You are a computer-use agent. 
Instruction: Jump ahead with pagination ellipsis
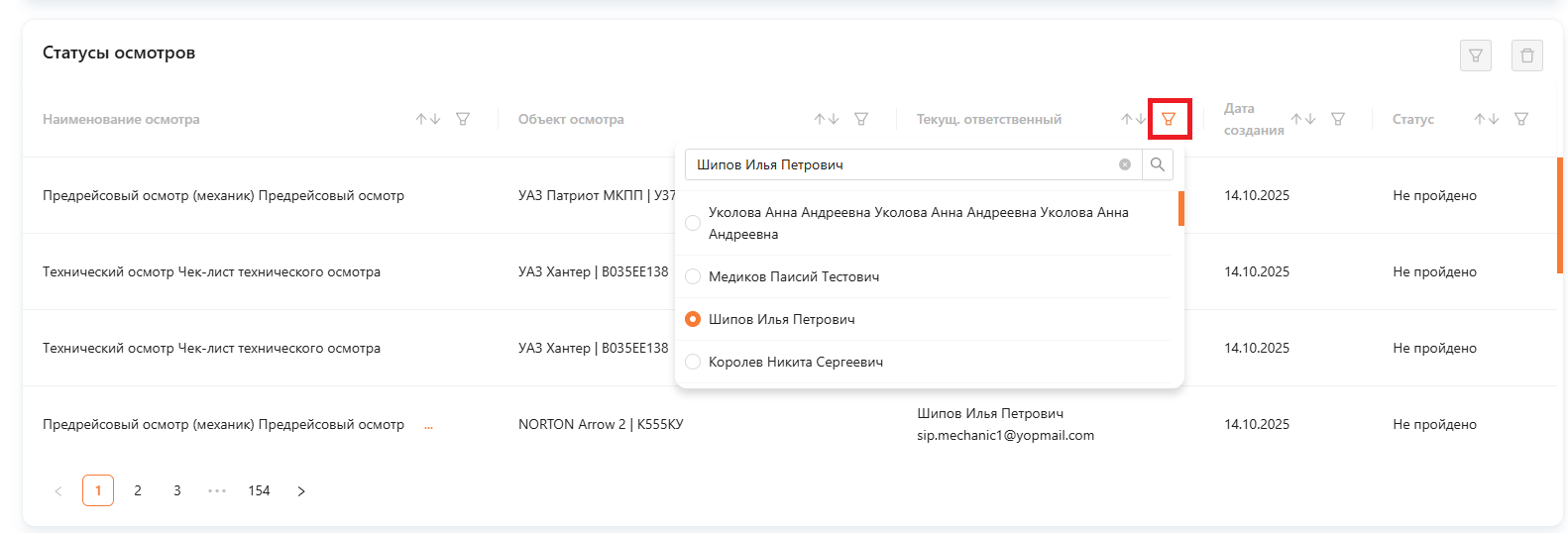(x=217, y=490)
